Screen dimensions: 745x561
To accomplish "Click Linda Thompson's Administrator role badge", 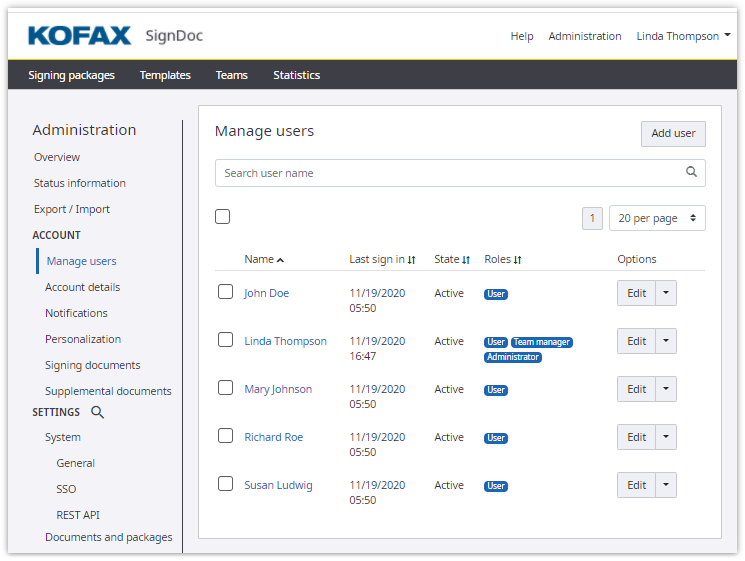I will pyautogui.click(x=513, y=357).
